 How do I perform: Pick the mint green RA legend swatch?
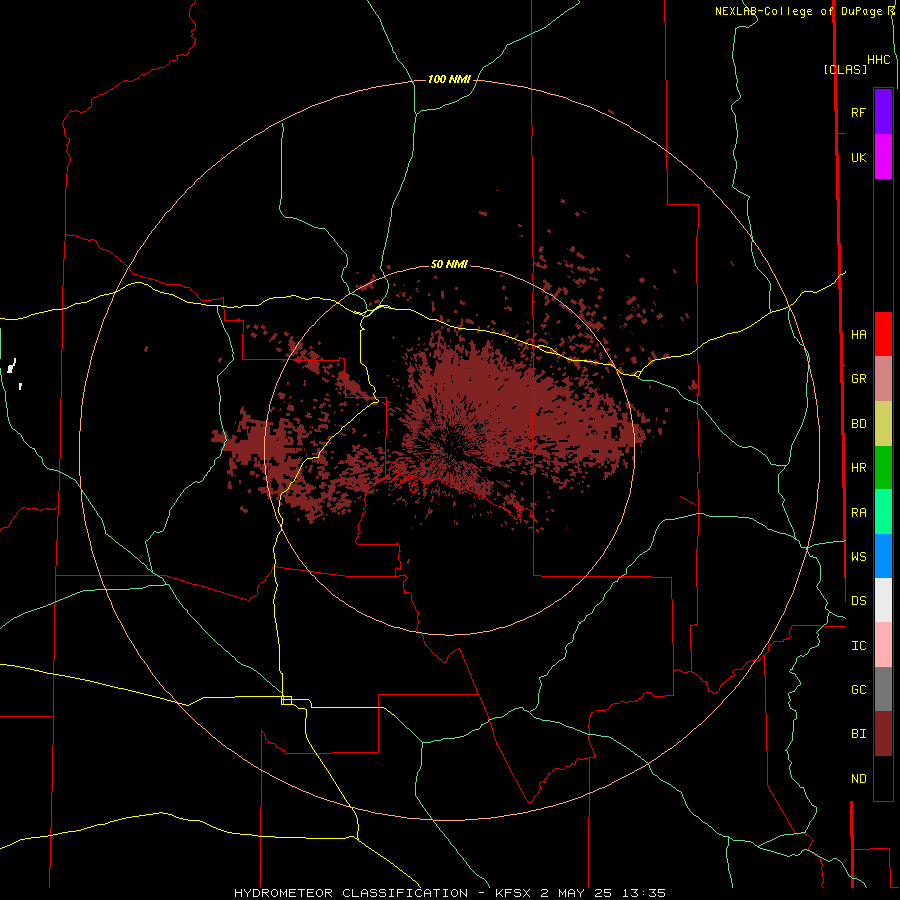point(883,512)
